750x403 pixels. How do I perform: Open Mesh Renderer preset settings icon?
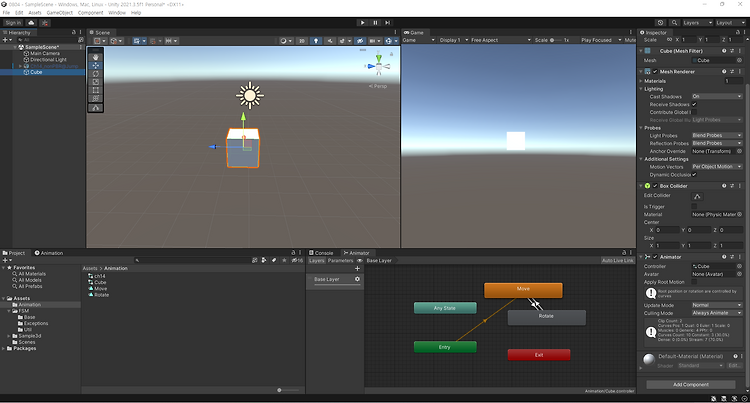pos(732,71)
